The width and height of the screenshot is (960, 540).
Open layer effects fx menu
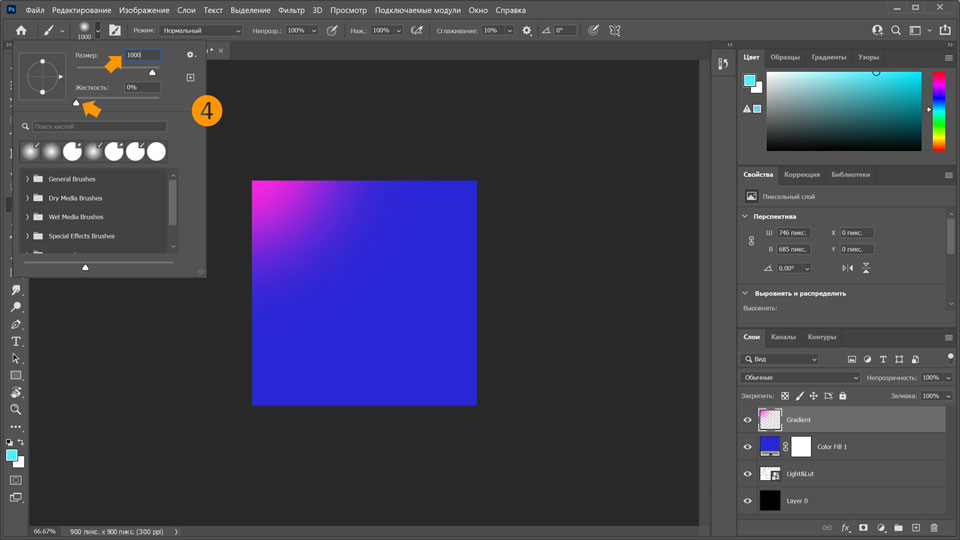click(x=845, y=527)
